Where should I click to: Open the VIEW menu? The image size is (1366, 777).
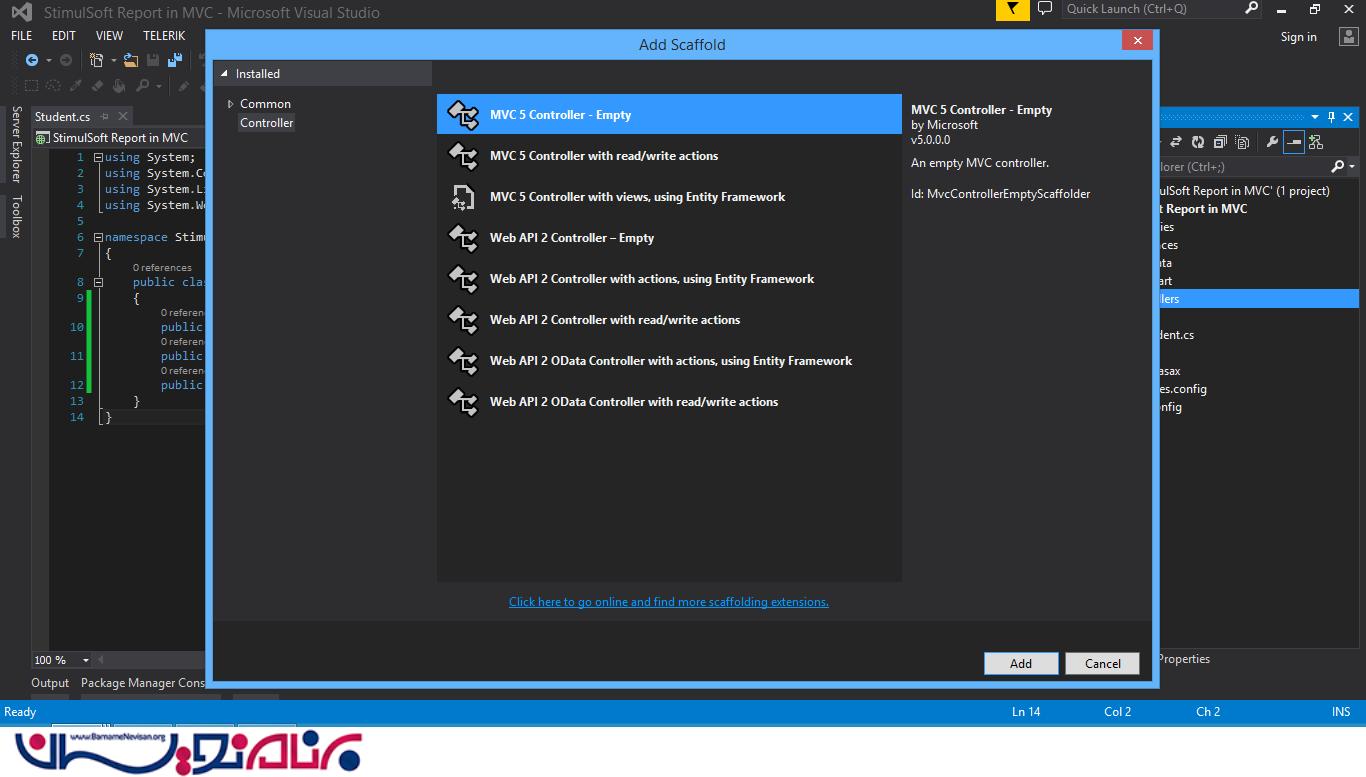109,35
